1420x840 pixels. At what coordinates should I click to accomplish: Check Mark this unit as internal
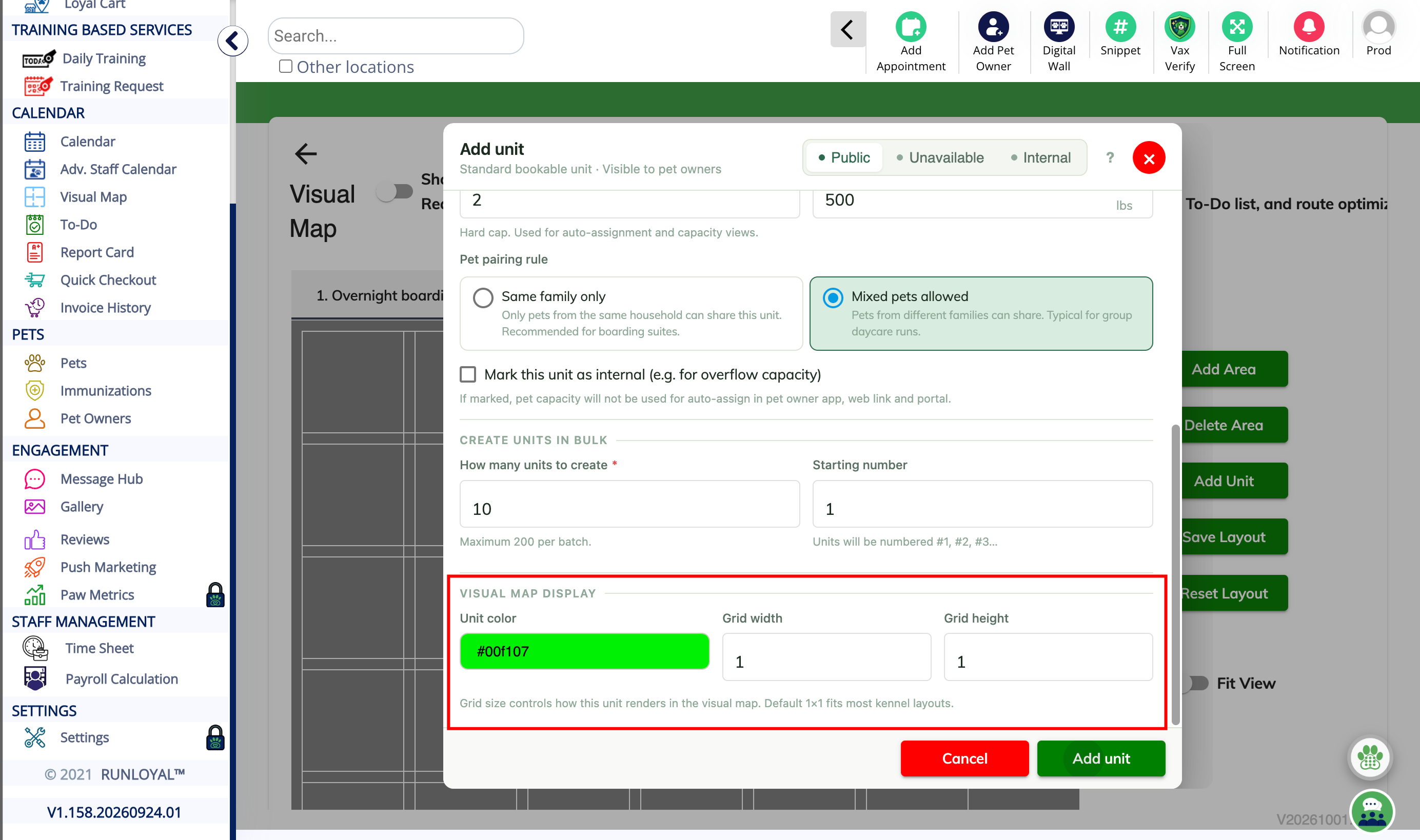click(468, 374)
